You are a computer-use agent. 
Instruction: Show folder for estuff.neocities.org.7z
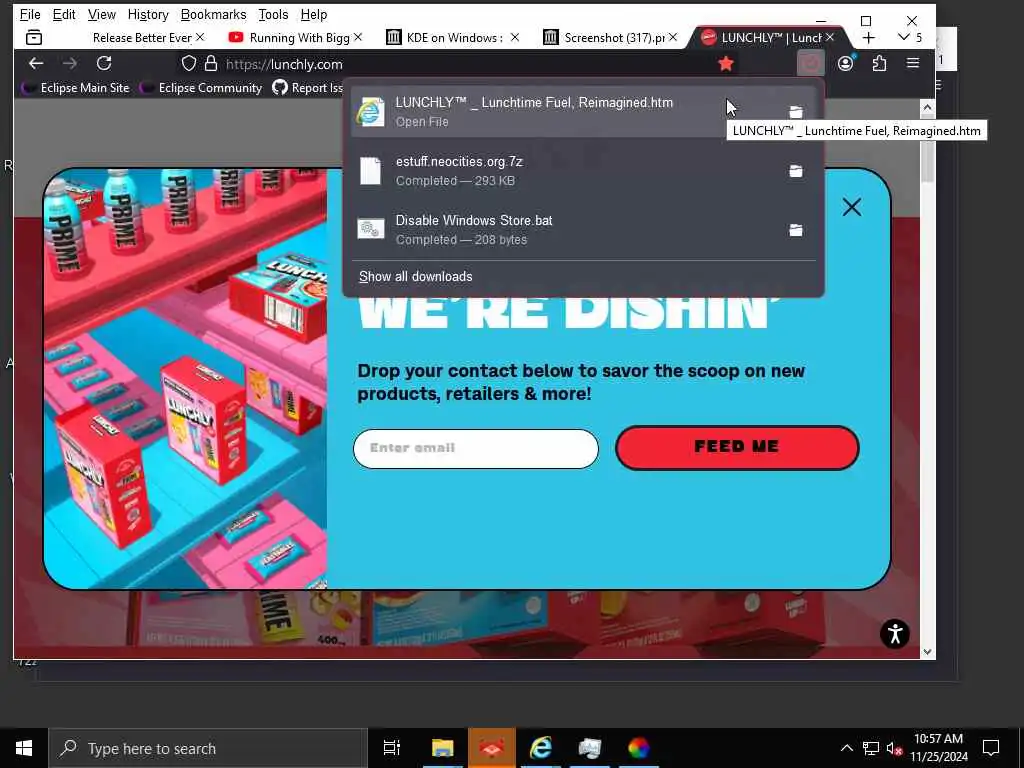[x=795, y=171]
